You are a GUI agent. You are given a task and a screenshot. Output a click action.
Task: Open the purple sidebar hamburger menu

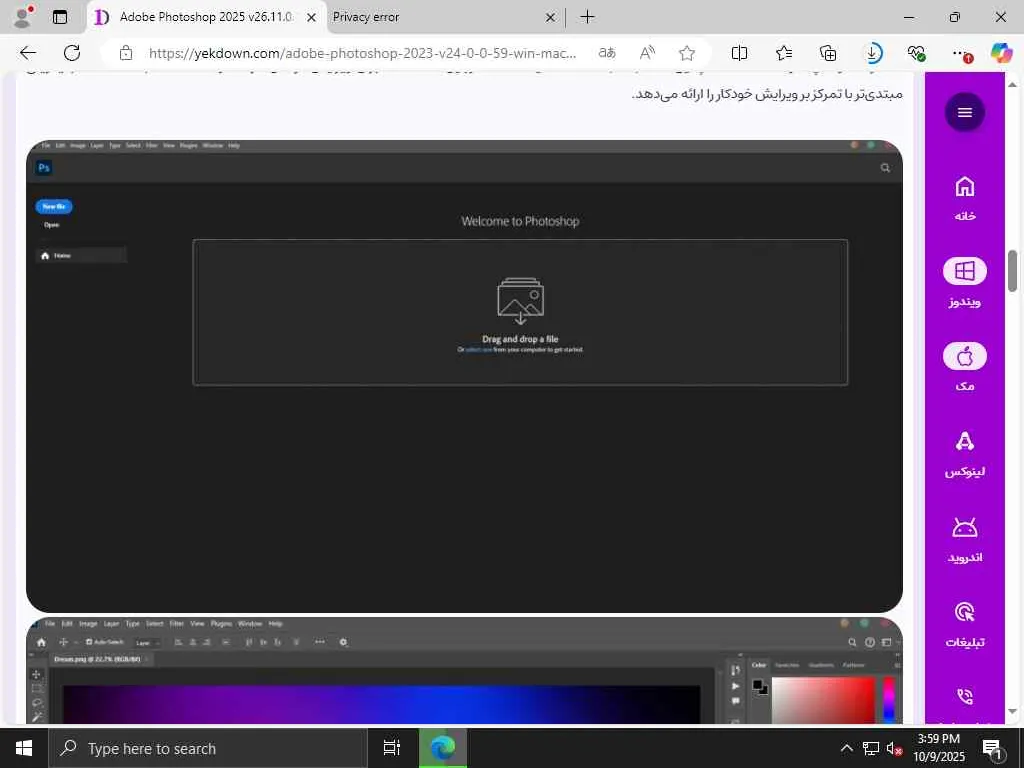coord(965,112)
